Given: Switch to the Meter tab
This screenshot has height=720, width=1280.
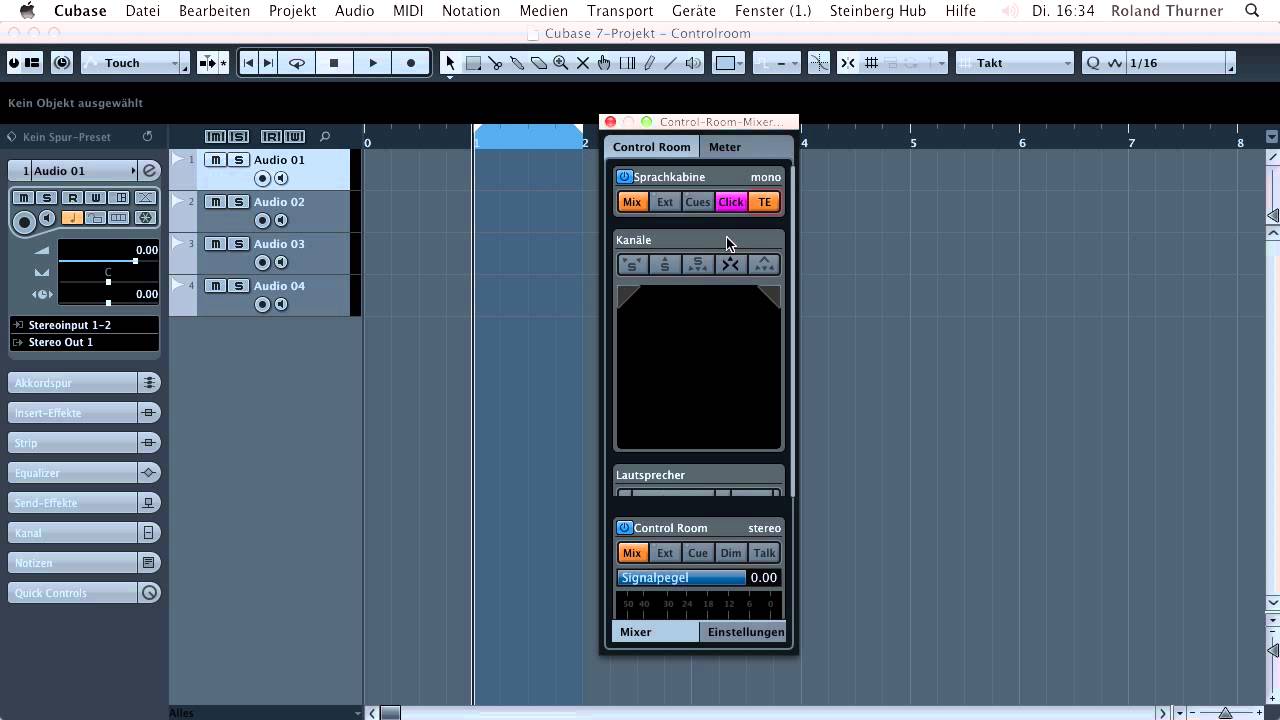Looking at the screenshot, I should pos(725,147).
